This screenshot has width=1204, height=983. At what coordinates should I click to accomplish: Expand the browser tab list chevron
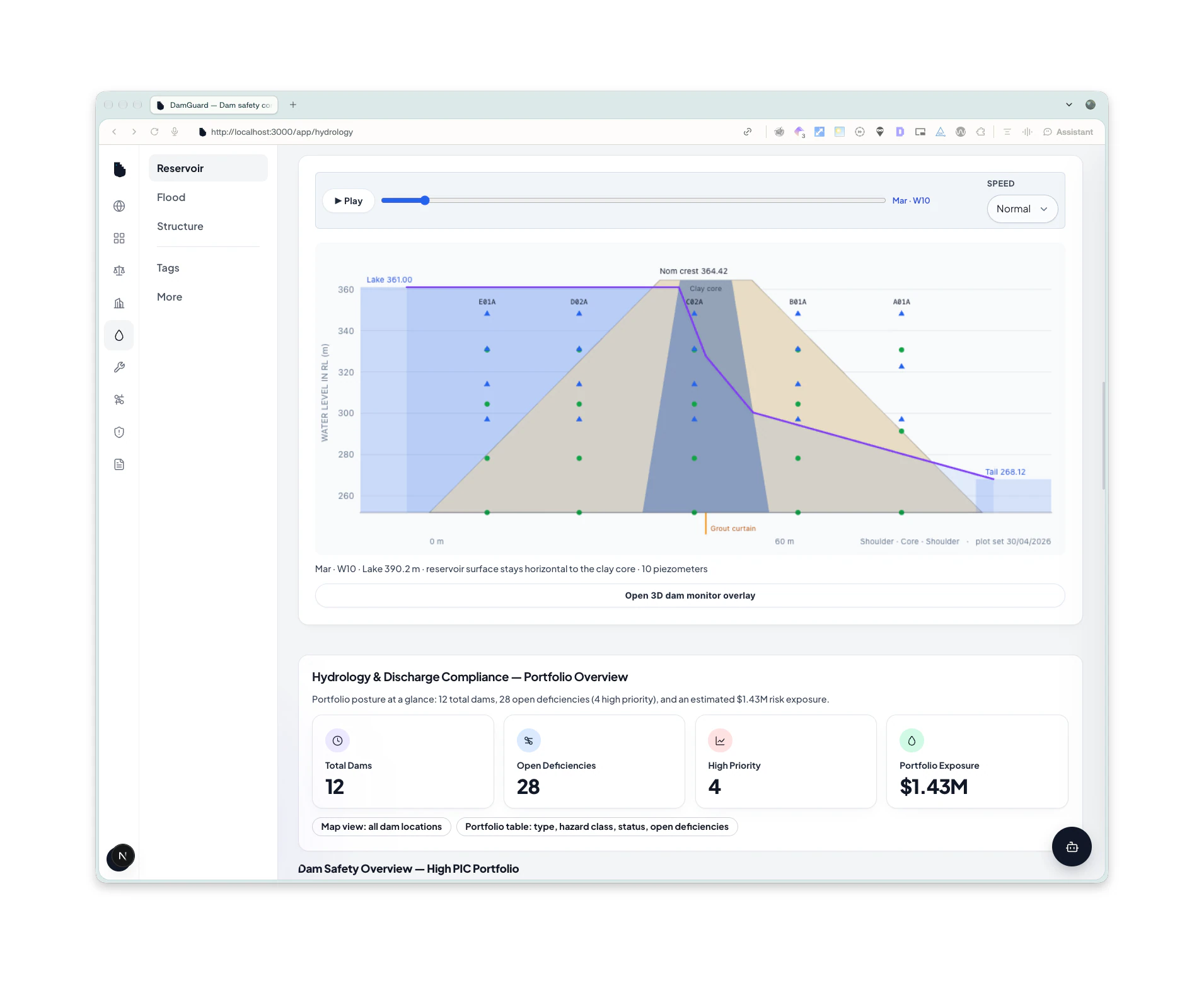pyautogui.click(x=1069, y=105)
